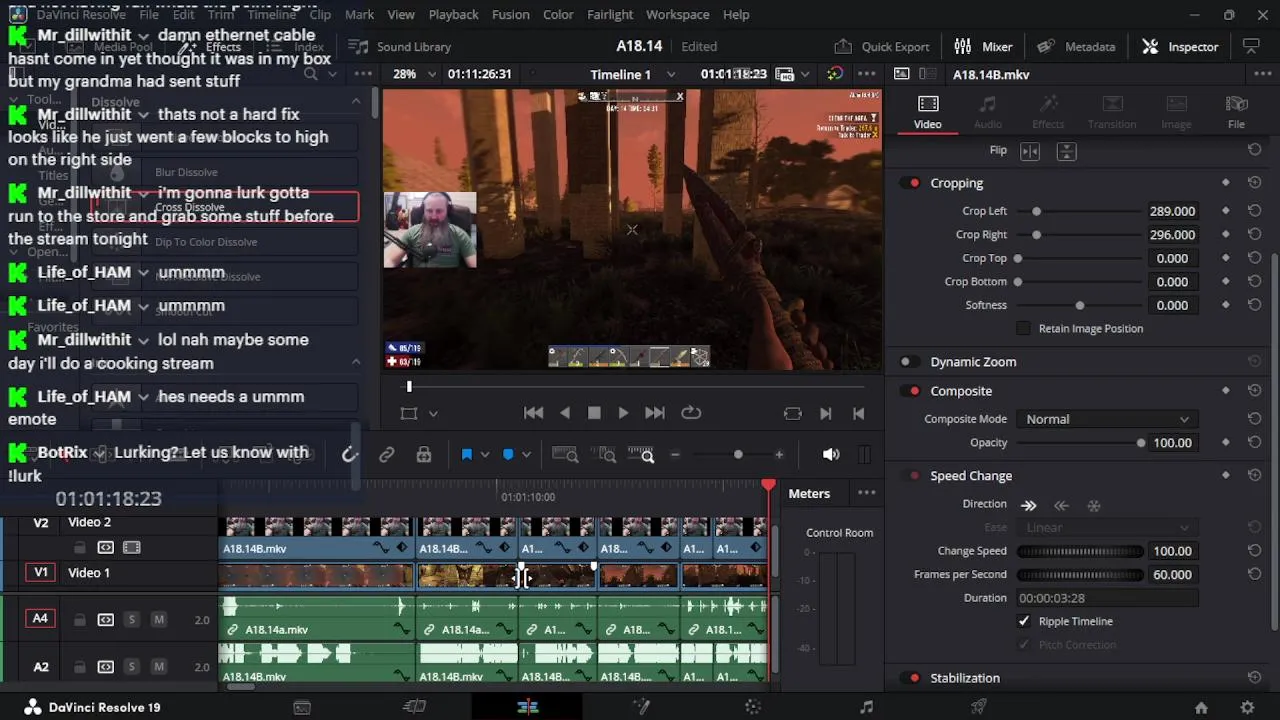The image size is (1280, 720).
Task: Open flag color dropdown arrow
Action: click(485, 455)
